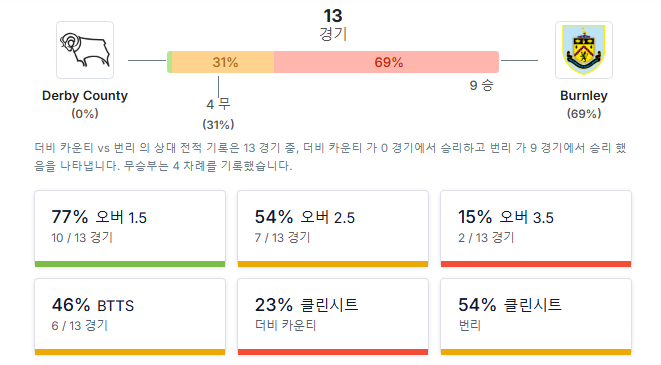Click the head-to-head summary paragraph
The image size is (661, 365).
330,157
